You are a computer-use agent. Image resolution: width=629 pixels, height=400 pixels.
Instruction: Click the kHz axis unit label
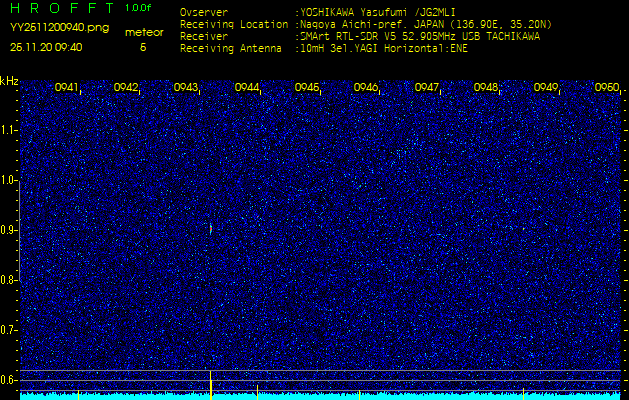(x=9, y=81)
